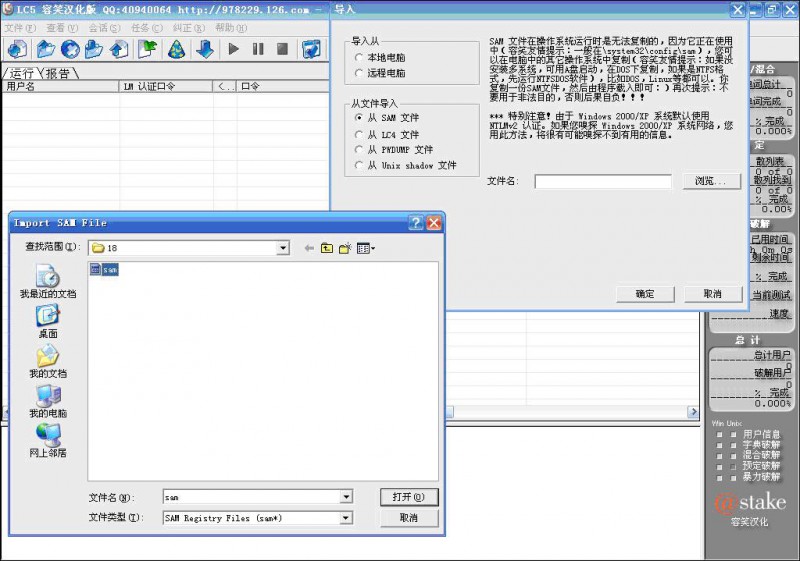
Task: Go back using the file dialog back arrow
Action: (x=309, y=248)
